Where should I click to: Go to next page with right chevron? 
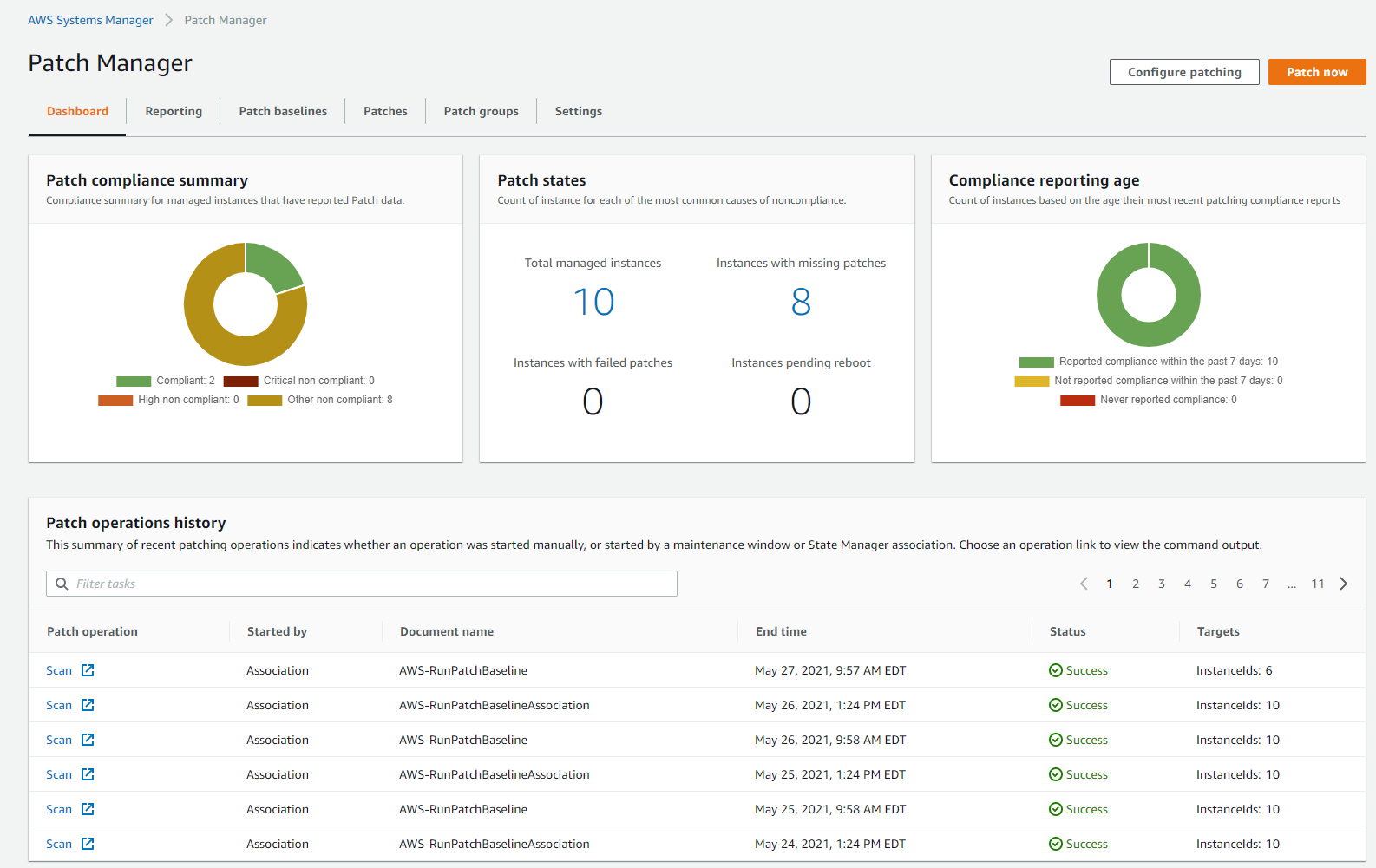coord(1343,584)
